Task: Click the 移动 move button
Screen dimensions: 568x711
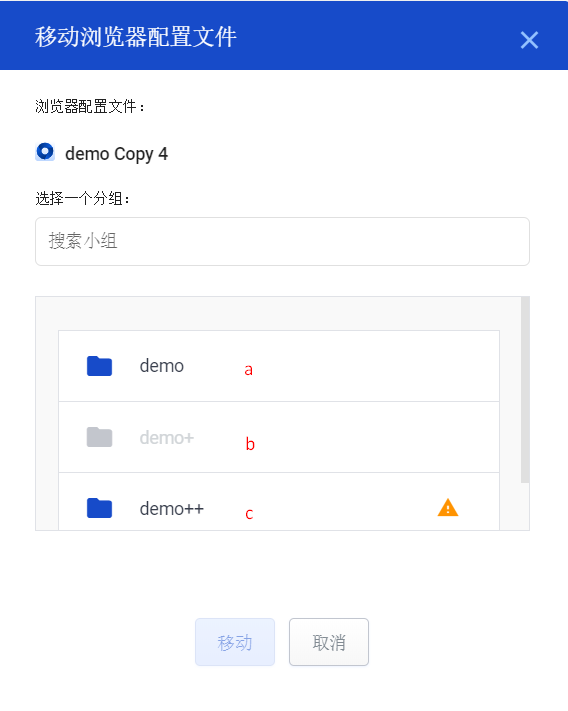Action: [235, 642]
